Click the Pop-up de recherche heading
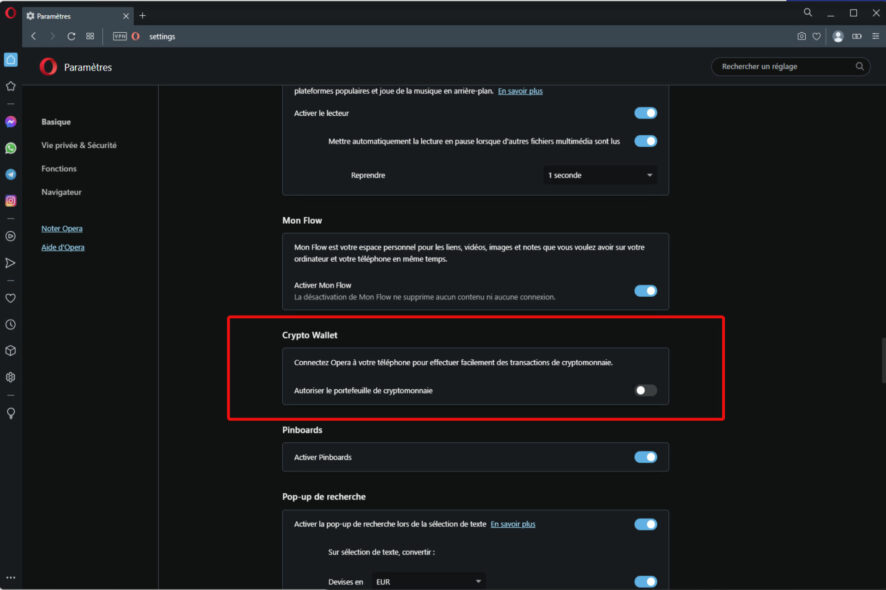 tap(324, 497)
